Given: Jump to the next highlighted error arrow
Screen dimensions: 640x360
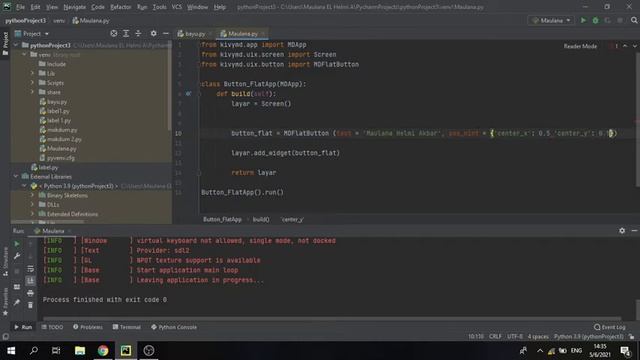Looking at the screenshot, I should 635,46.
